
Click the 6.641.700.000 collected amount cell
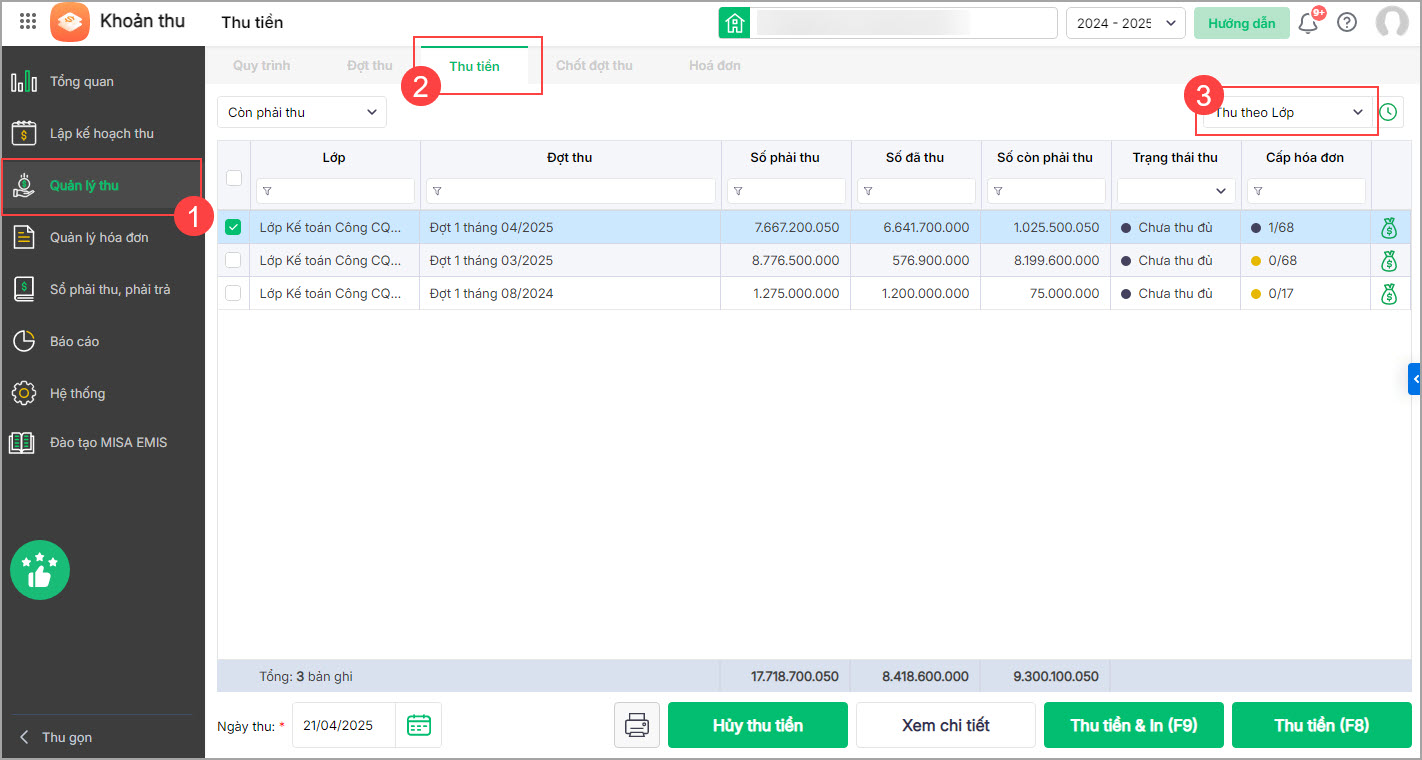coord(916,227)
